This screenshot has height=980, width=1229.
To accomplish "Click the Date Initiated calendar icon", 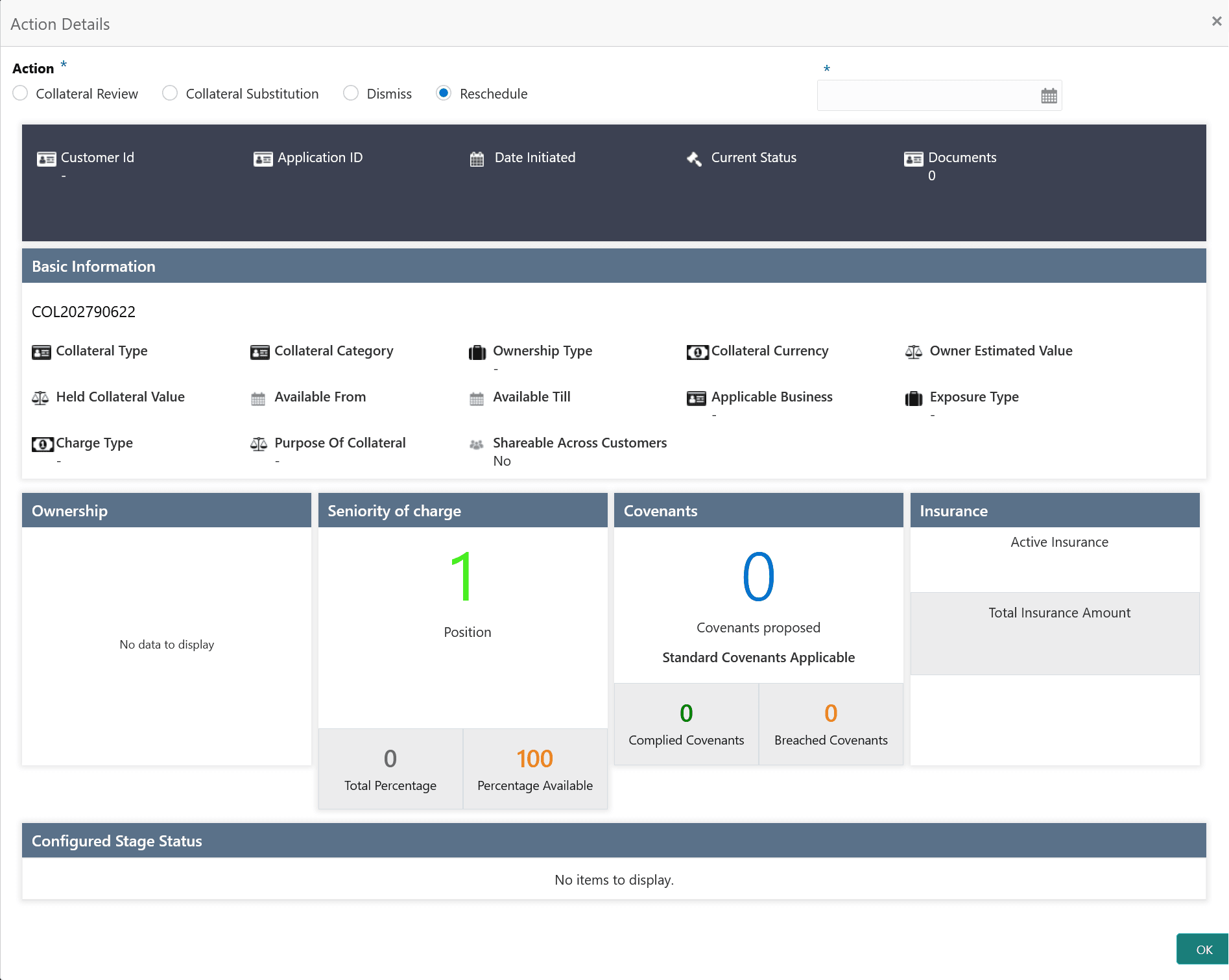I will [477, 159].
